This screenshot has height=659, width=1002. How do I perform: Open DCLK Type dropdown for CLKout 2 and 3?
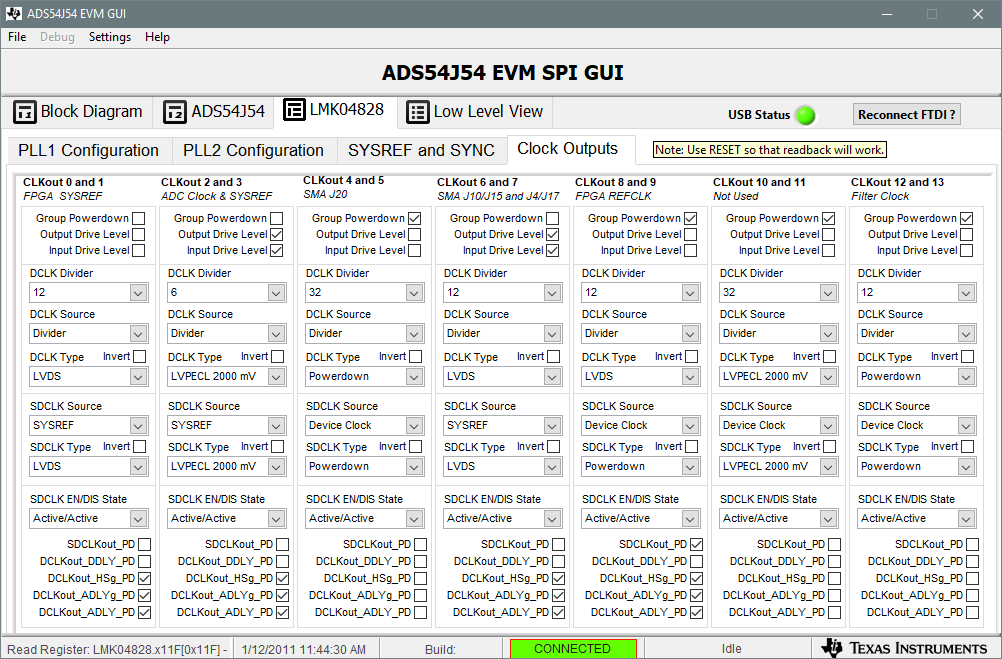[227, 376]
